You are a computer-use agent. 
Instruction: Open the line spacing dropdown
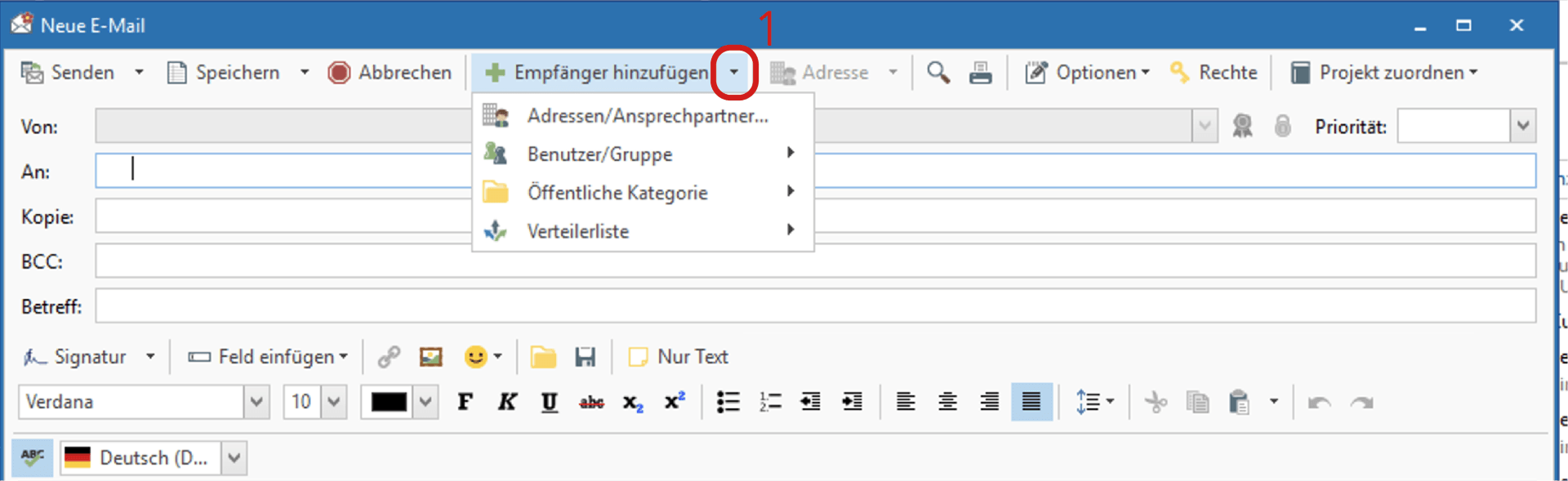click(1095, 402)
